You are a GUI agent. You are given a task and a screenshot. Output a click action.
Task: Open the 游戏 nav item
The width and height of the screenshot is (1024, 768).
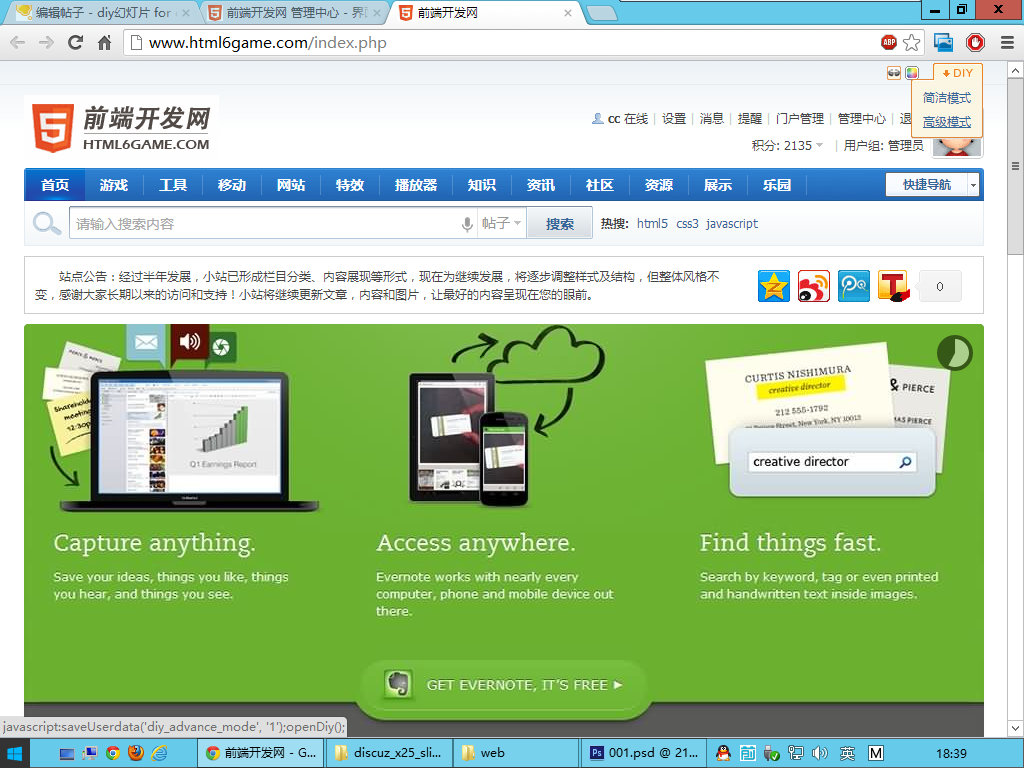pos(114,185)
